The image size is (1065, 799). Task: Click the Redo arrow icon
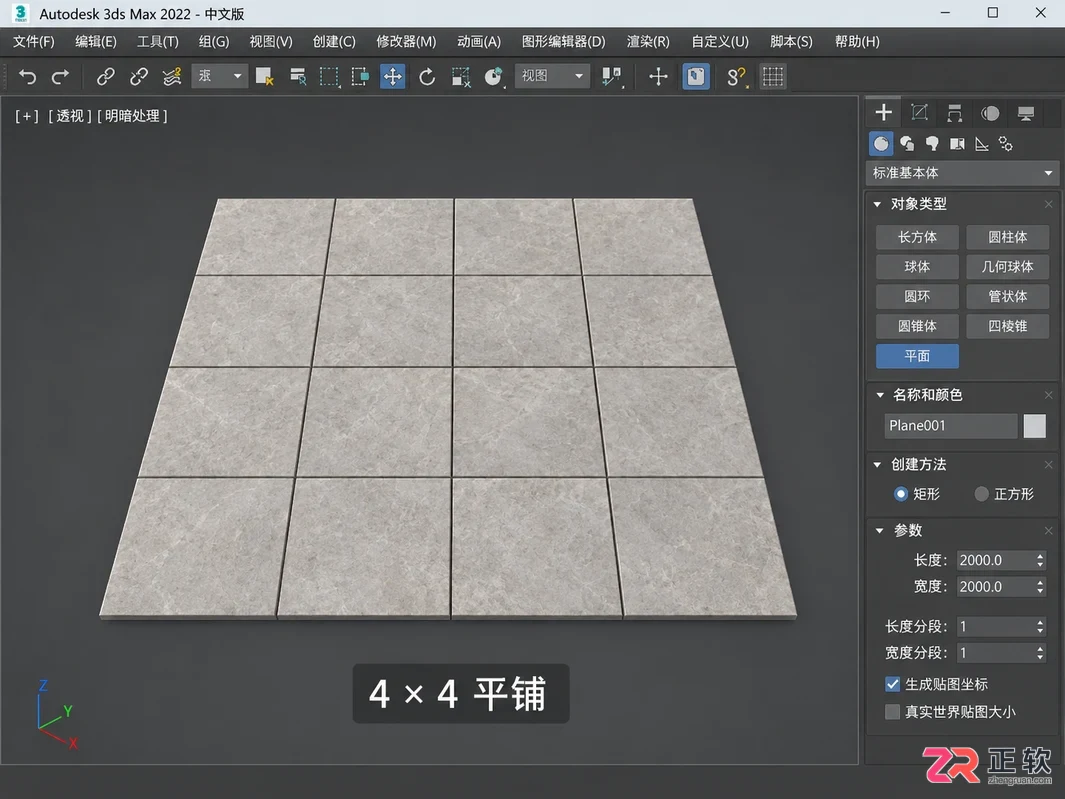(60, 77)
